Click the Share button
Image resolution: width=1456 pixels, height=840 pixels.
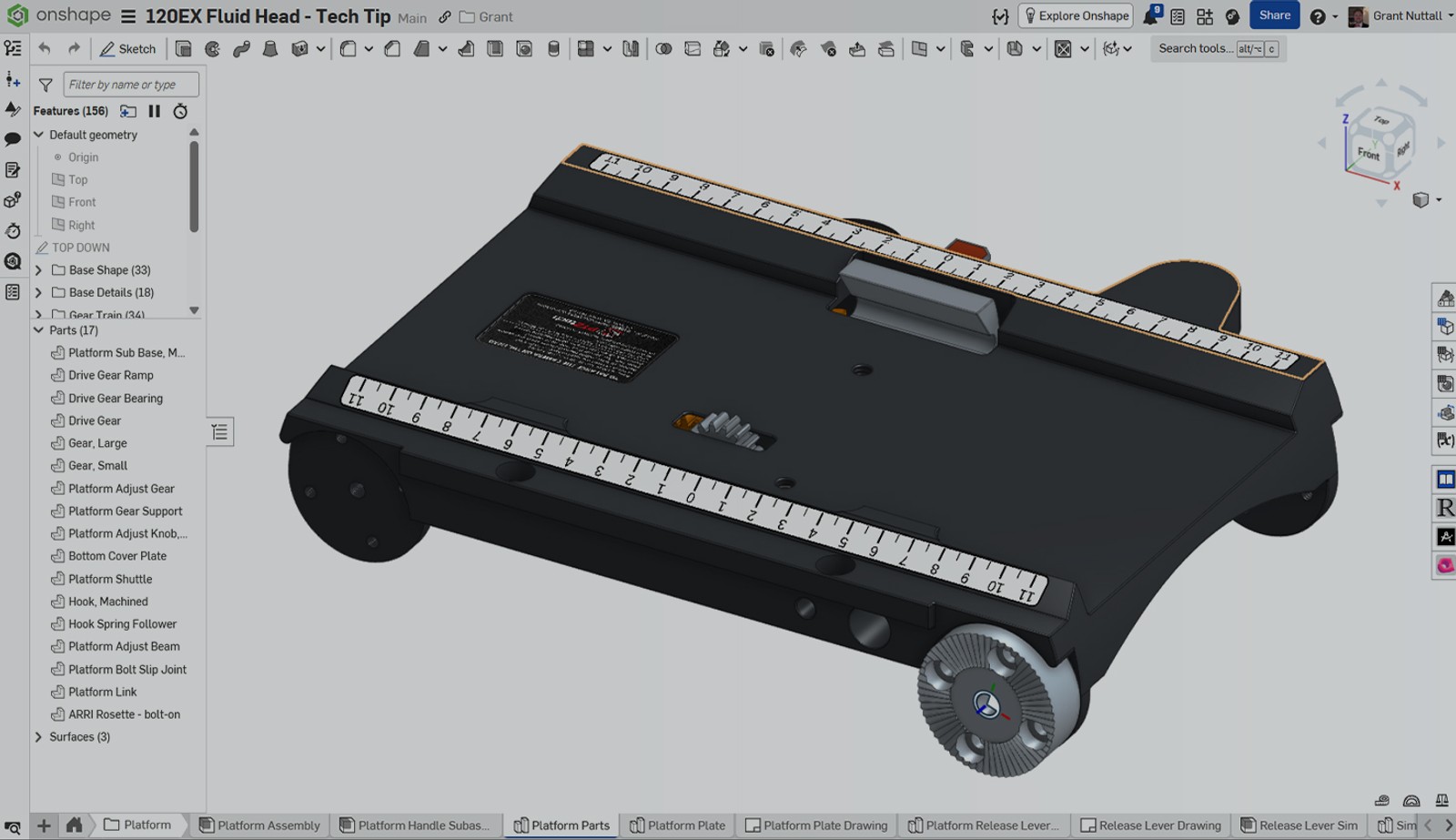pyautogui.click(x=1274, y=15)
